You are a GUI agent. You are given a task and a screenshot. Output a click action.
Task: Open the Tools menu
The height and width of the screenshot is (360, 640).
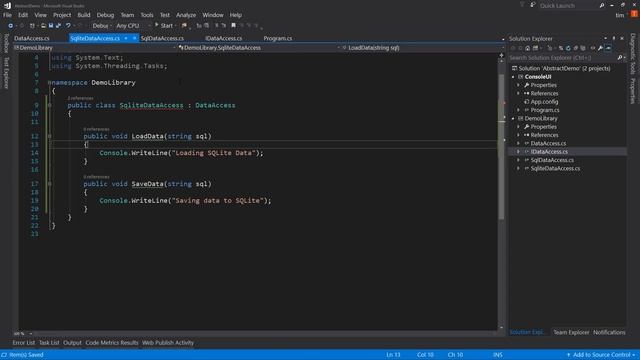(x=147, y=15)
